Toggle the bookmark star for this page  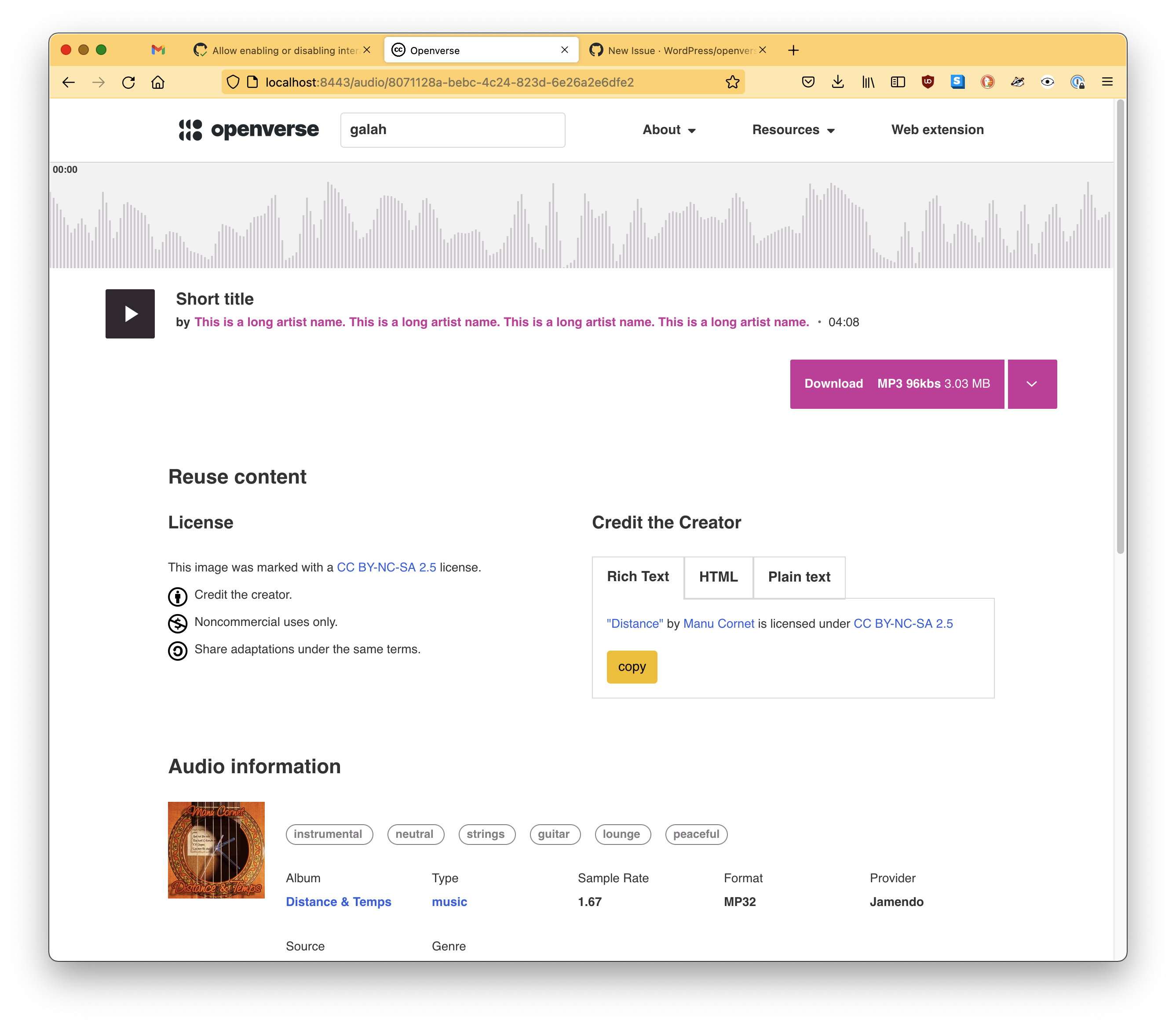pos(733,82)
